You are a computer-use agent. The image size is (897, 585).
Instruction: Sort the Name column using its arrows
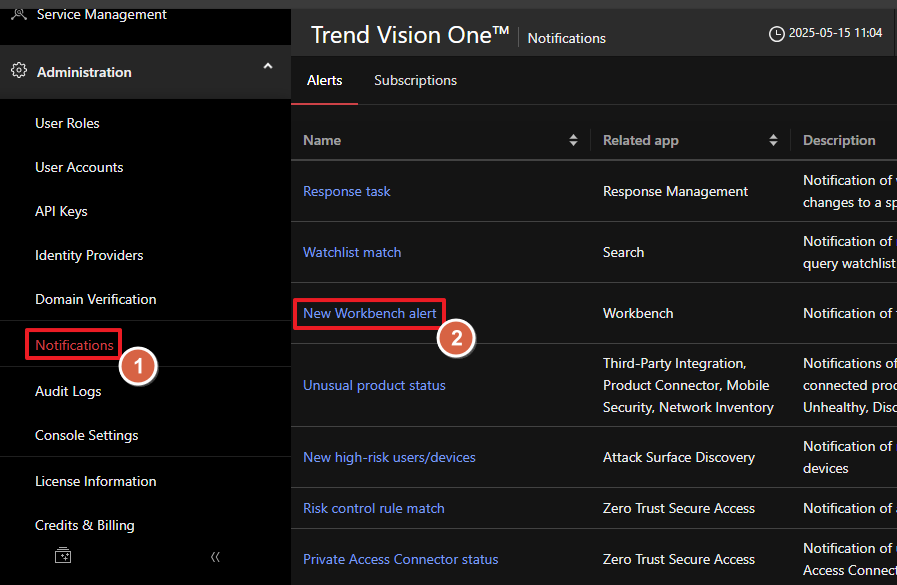573,140
